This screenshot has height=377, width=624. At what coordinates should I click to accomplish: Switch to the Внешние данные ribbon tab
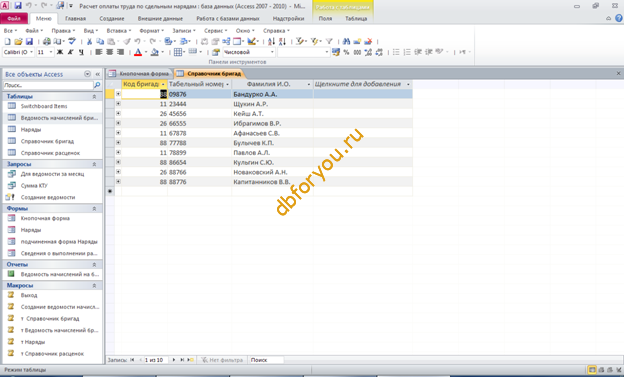coord(160,18)
